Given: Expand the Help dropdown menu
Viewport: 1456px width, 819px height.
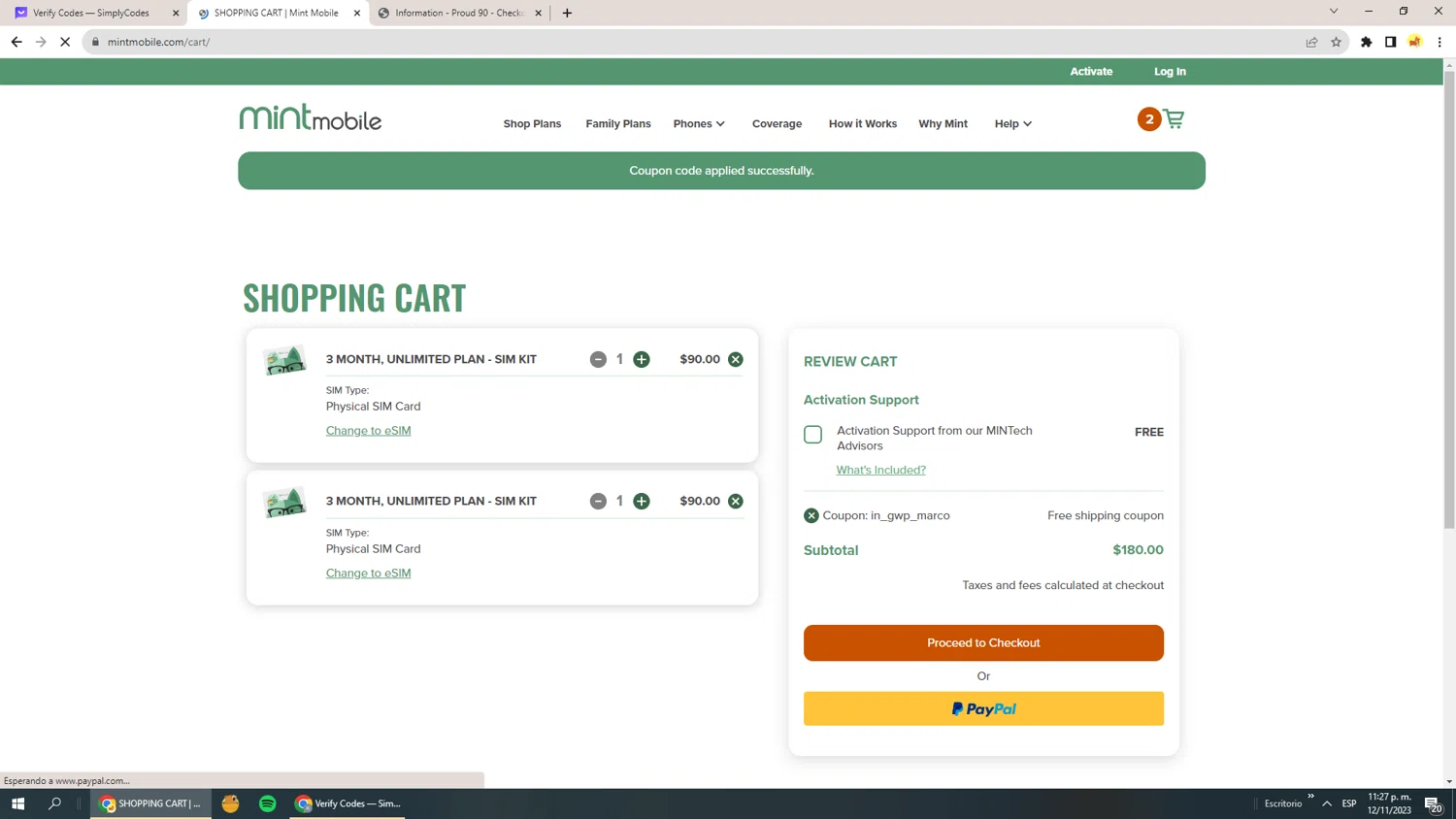Looking at the screenshot, I should pos(1012,123).
